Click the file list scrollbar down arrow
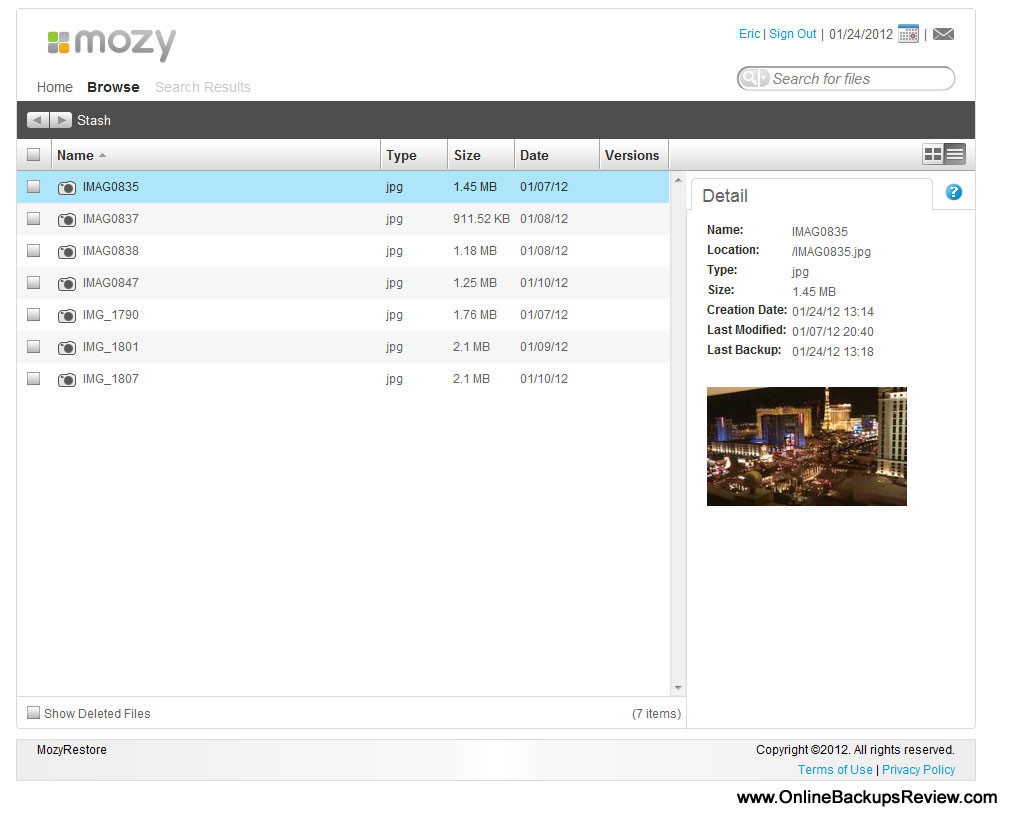The height and width of the screenshot is (827, 1022). tap(678, 688)
